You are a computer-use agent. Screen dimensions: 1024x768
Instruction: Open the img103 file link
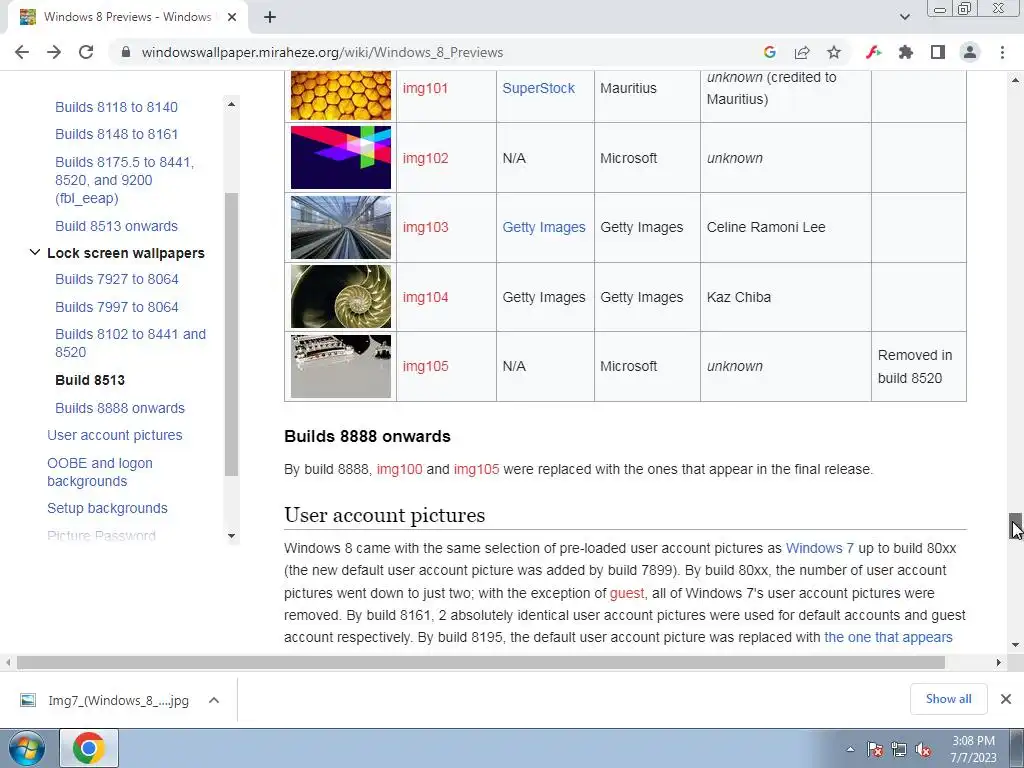coord(425,227)
